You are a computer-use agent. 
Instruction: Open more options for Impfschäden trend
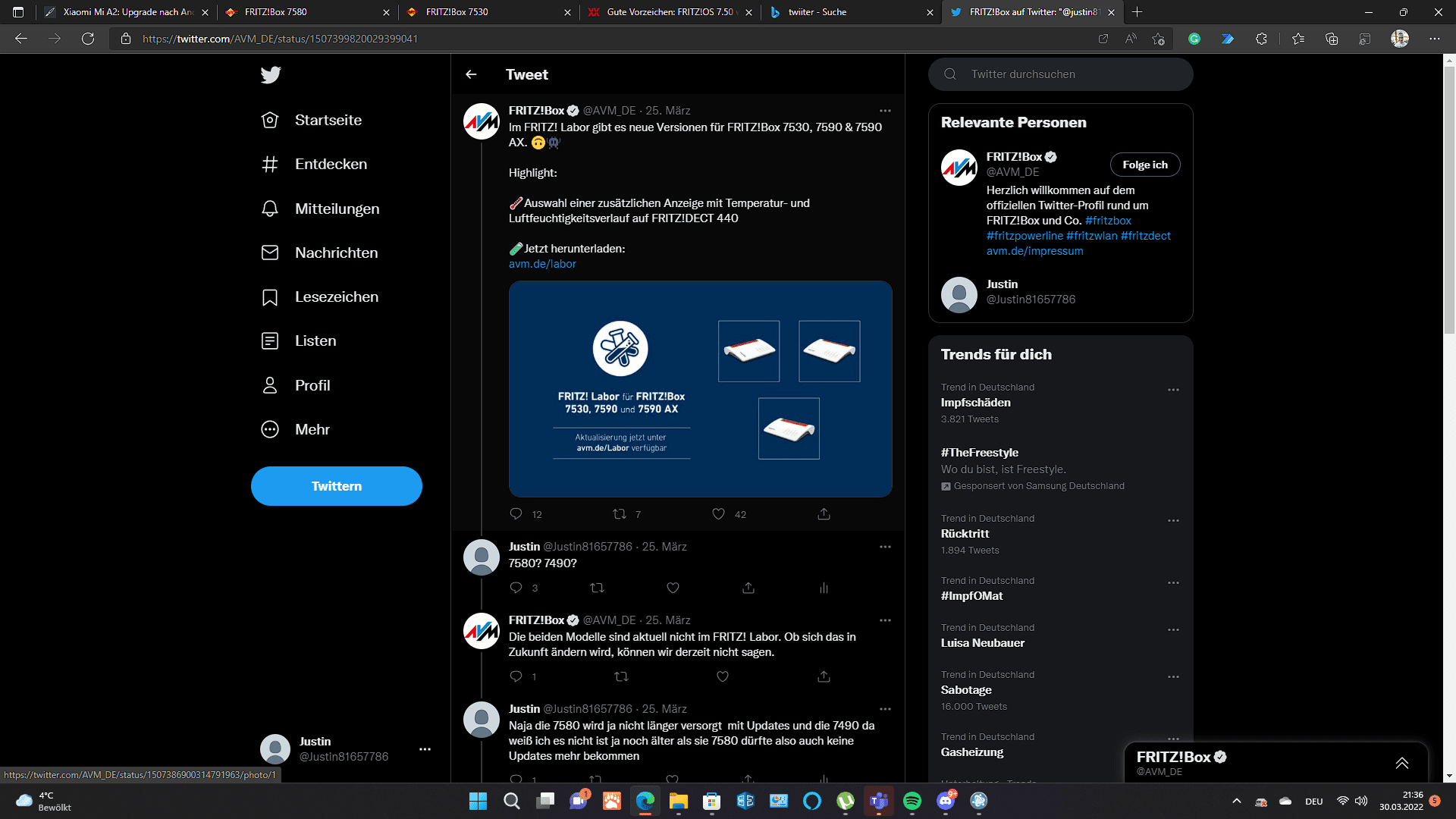point(1173,390)
